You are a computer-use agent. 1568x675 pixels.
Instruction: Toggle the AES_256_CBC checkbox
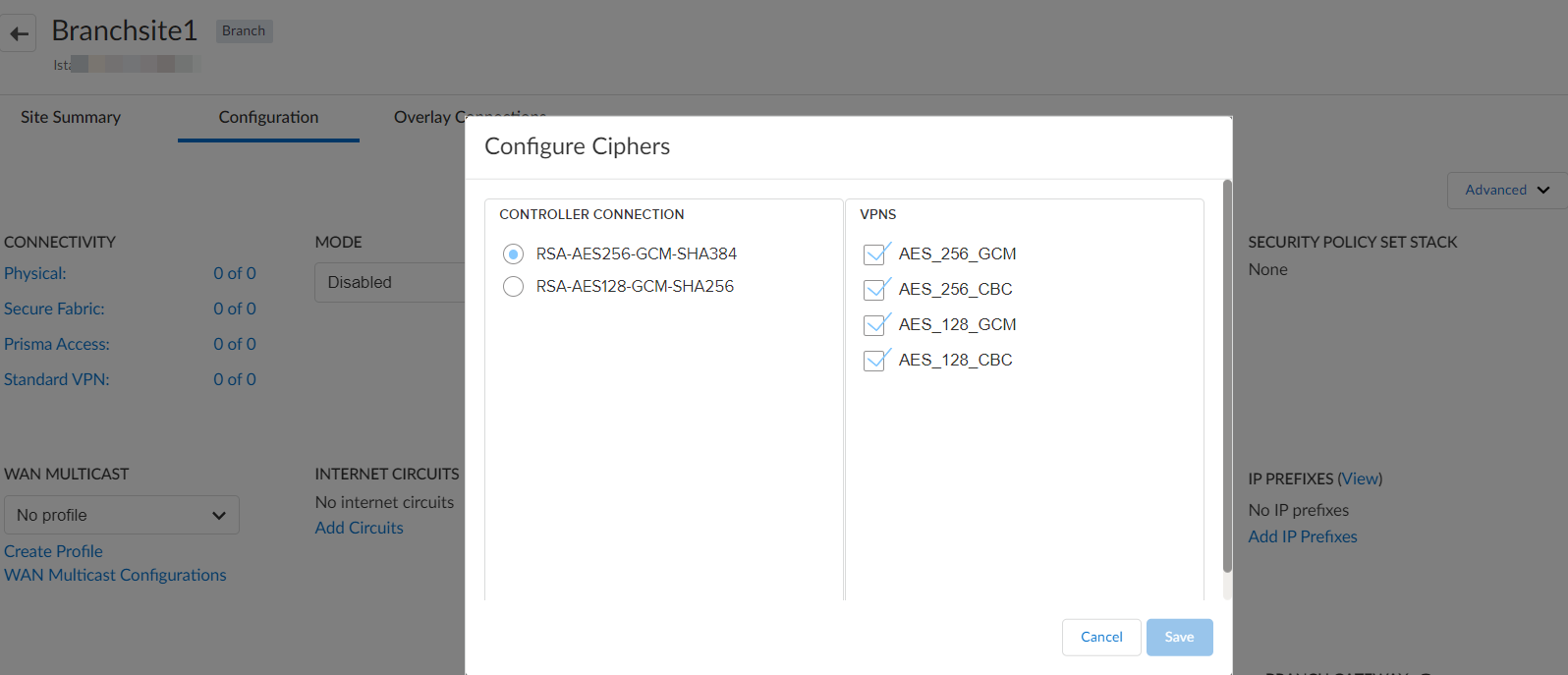874,290
